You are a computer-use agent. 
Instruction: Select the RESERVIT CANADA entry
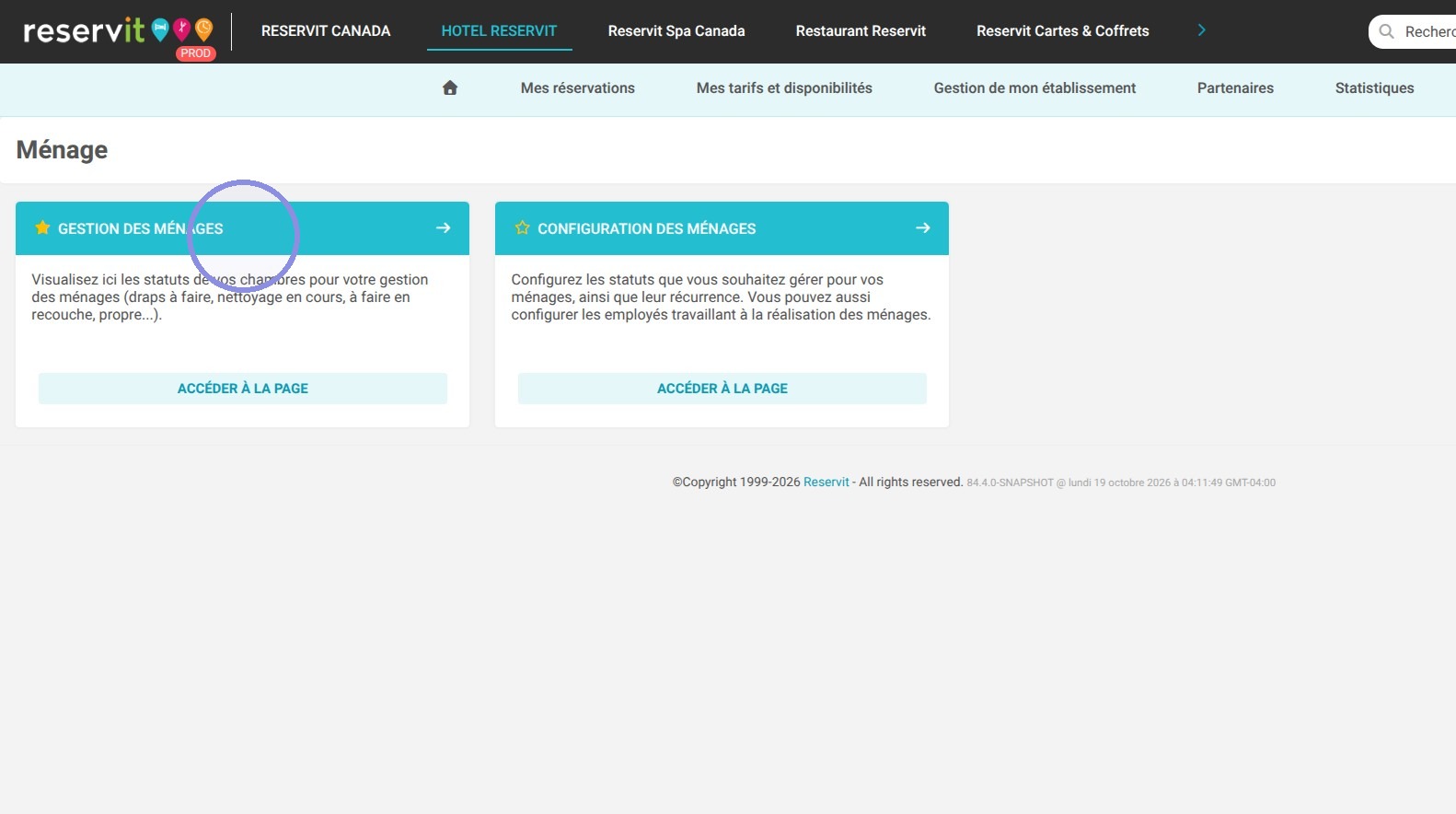(326, 30)
